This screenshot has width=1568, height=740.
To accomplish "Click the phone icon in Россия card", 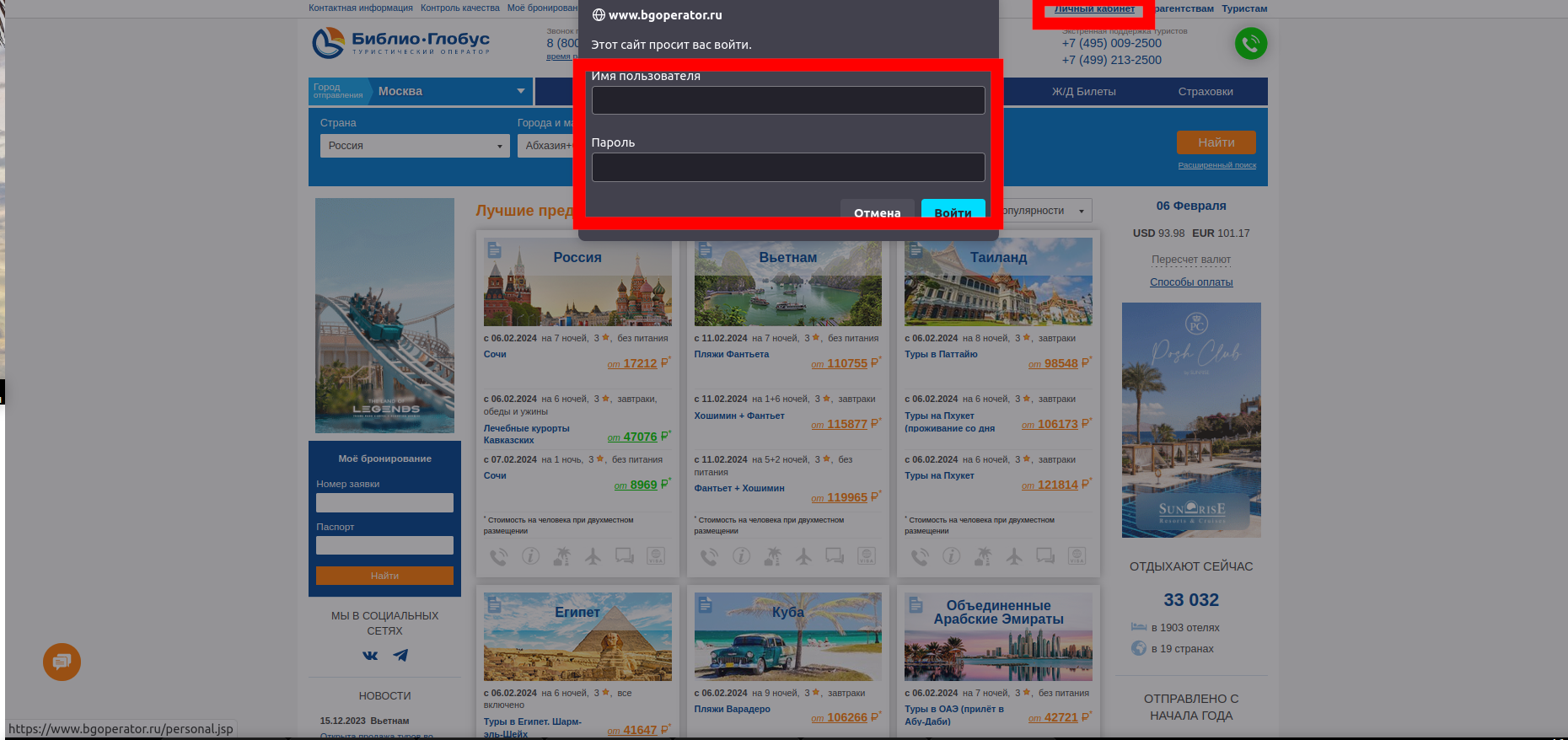I will (x=499, y=556).
